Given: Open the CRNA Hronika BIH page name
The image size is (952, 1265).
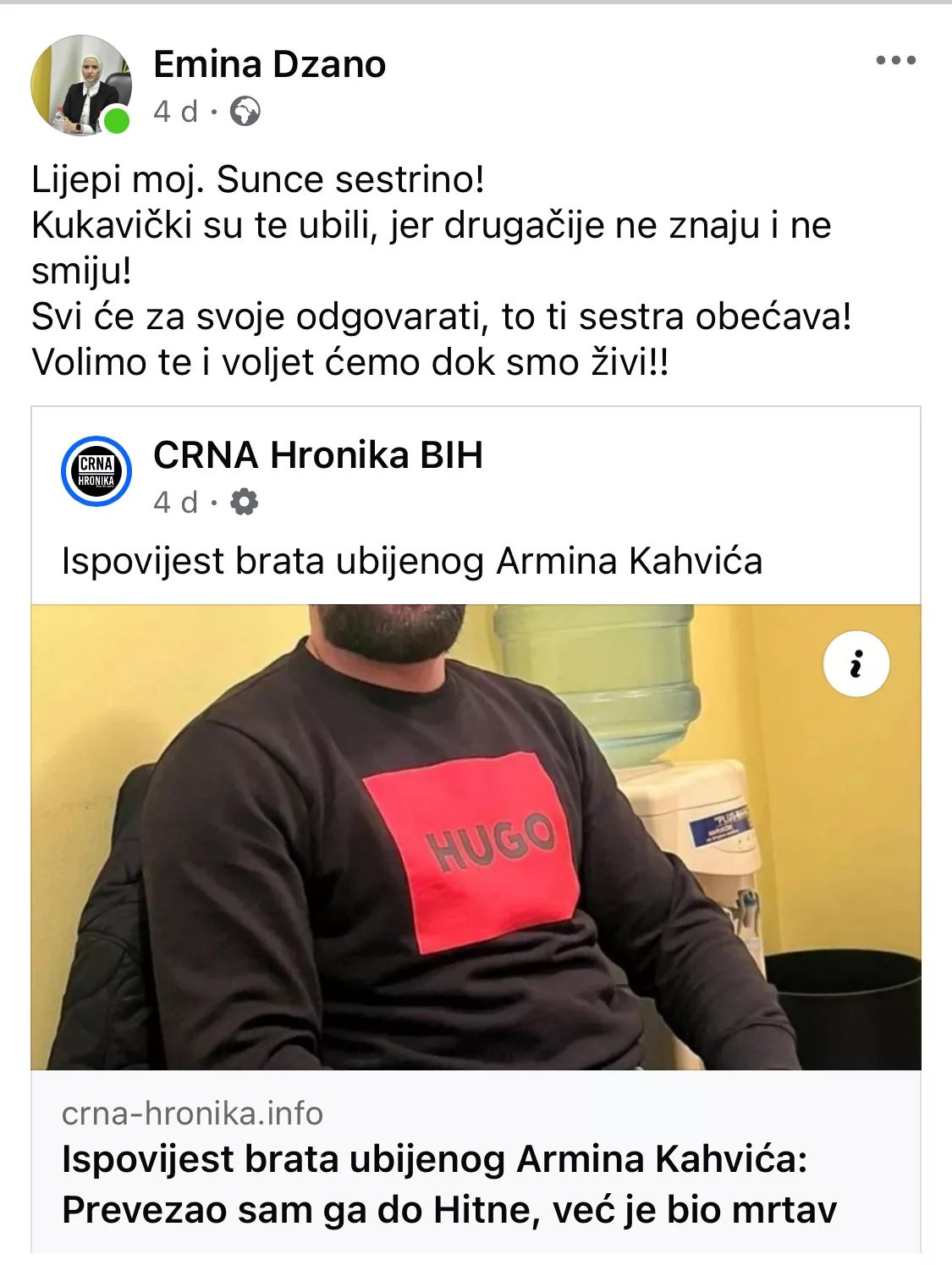Looking at the screenshot, I should tap(318, 455).
